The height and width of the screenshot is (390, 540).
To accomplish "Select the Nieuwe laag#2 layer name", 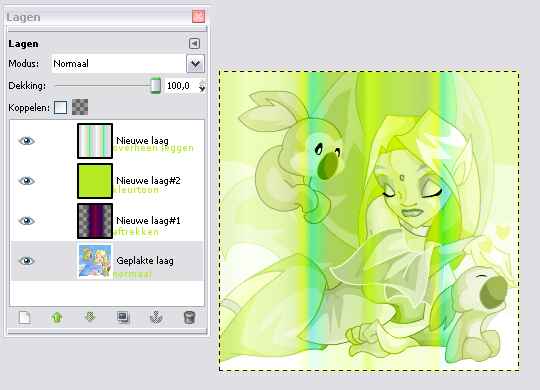I will [x=148, y=181].
